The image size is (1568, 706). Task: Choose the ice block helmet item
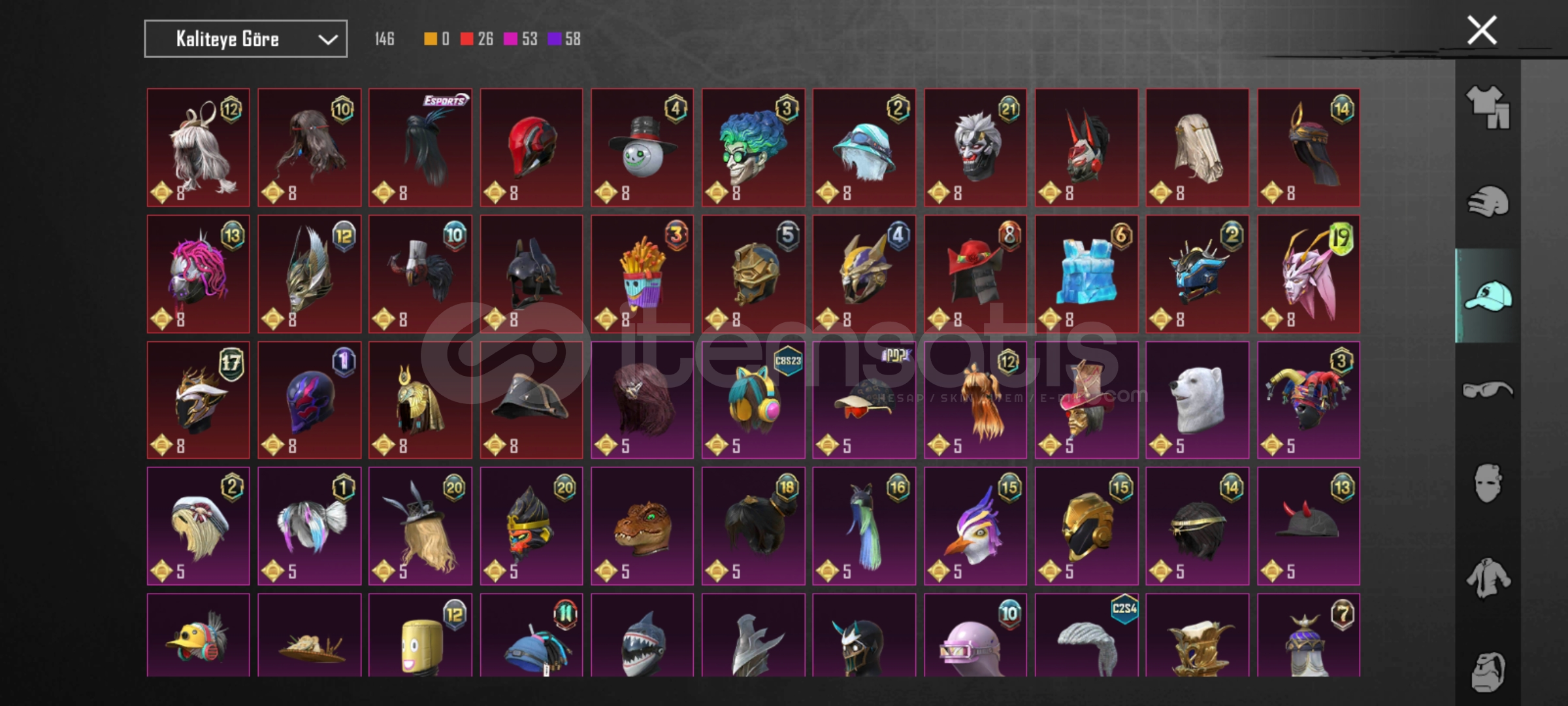pos(1086,274)
